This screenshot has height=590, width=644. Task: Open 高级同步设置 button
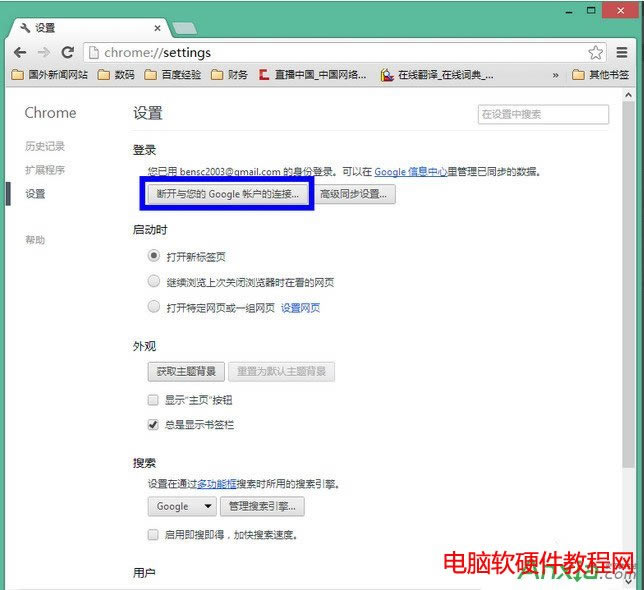point(353,194)
